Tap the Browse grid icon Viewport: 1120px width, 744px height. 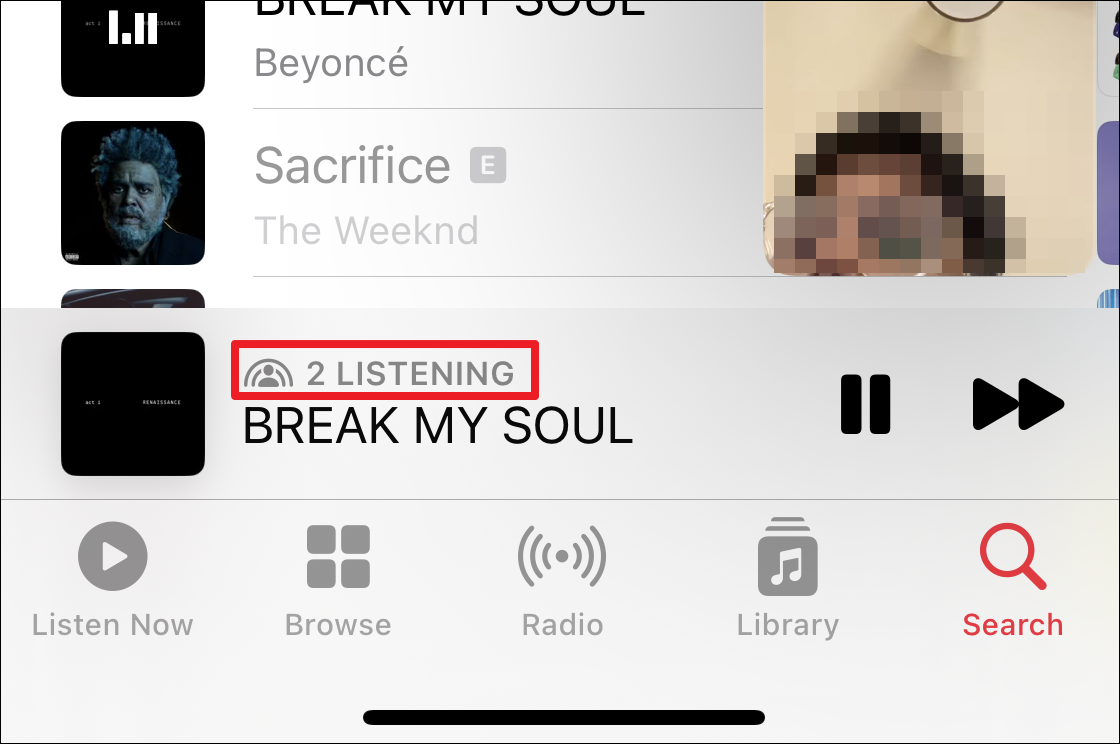(339, 556)
